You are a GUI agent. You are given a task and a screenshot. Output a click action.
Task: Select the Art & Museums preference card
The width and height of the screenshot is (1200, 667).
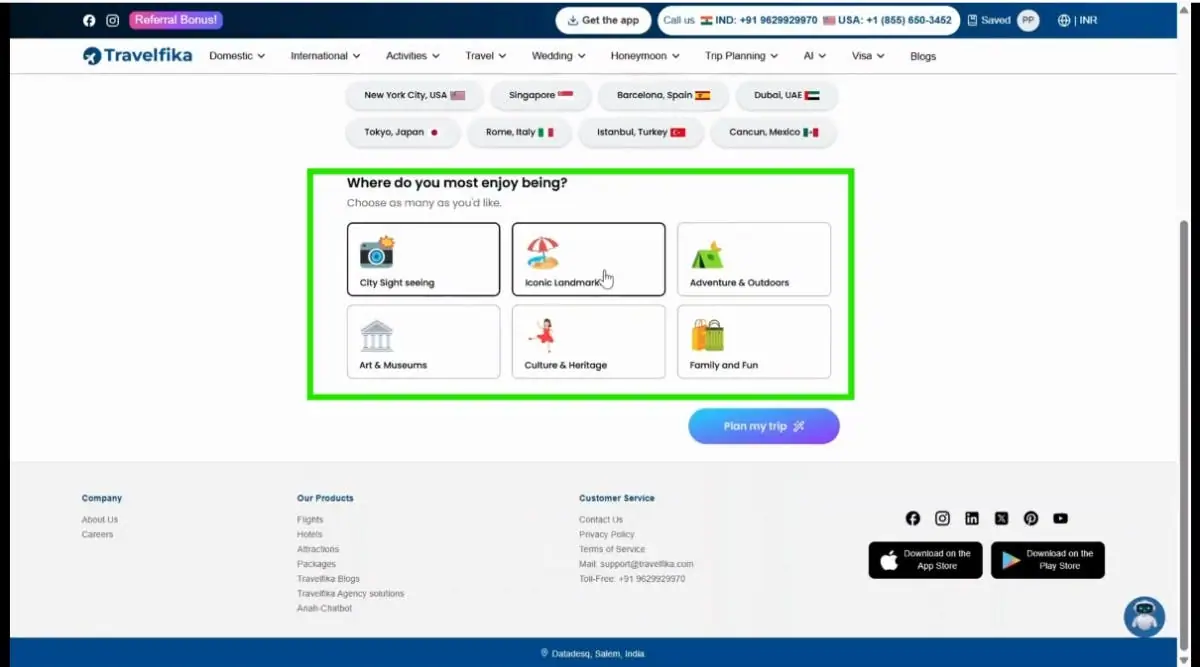[423, 341]
